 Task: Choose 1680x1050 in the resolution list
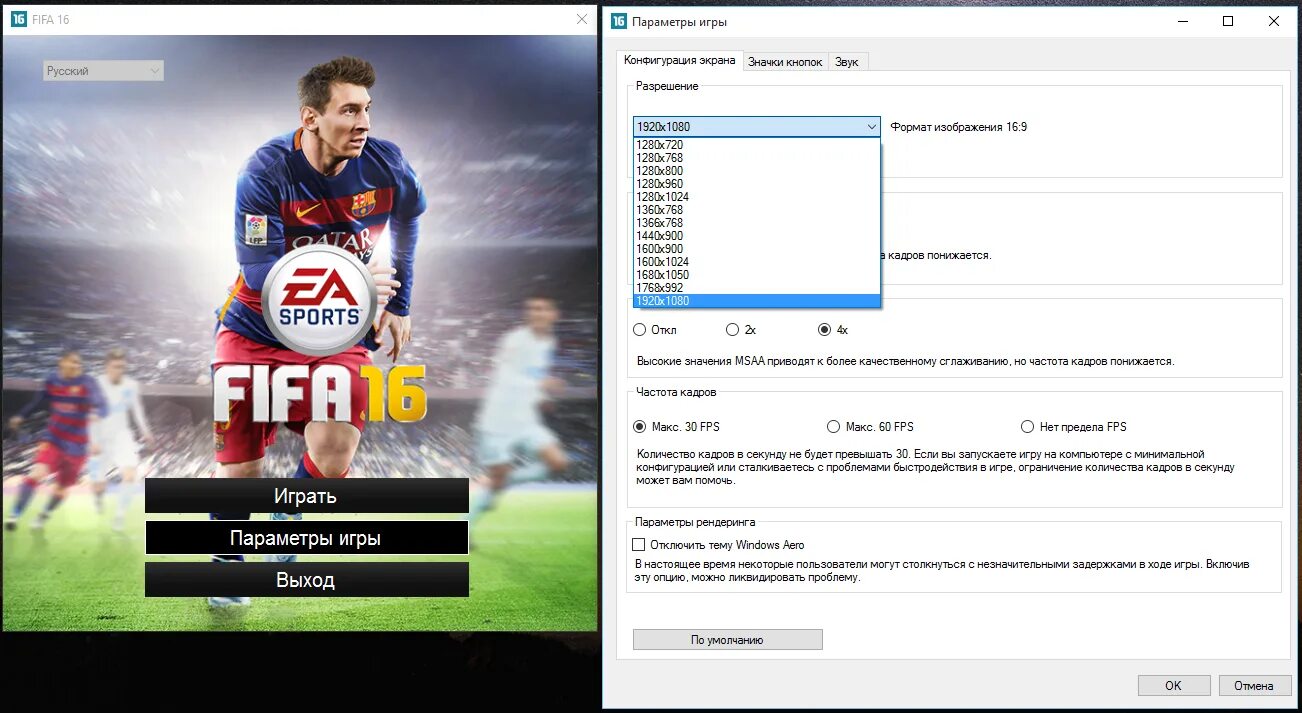point(757,275)
